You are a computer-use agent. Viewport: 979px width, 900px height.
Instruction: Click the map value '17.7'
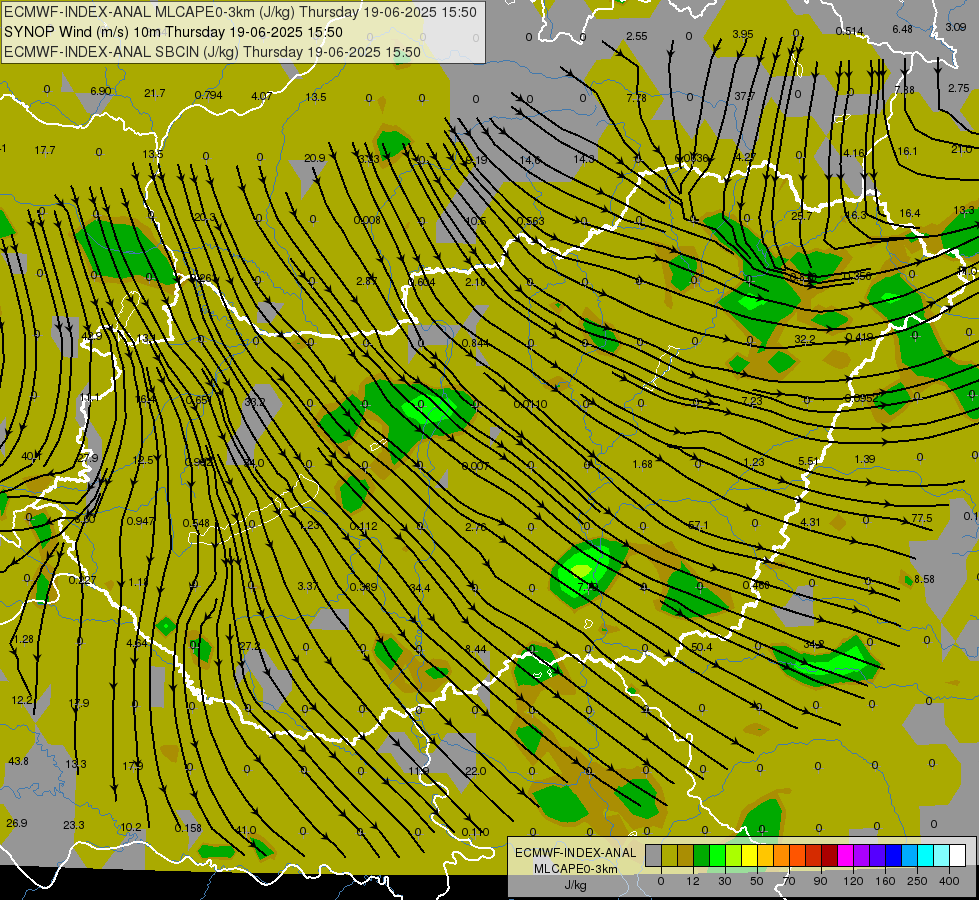[x=45, y=151]
